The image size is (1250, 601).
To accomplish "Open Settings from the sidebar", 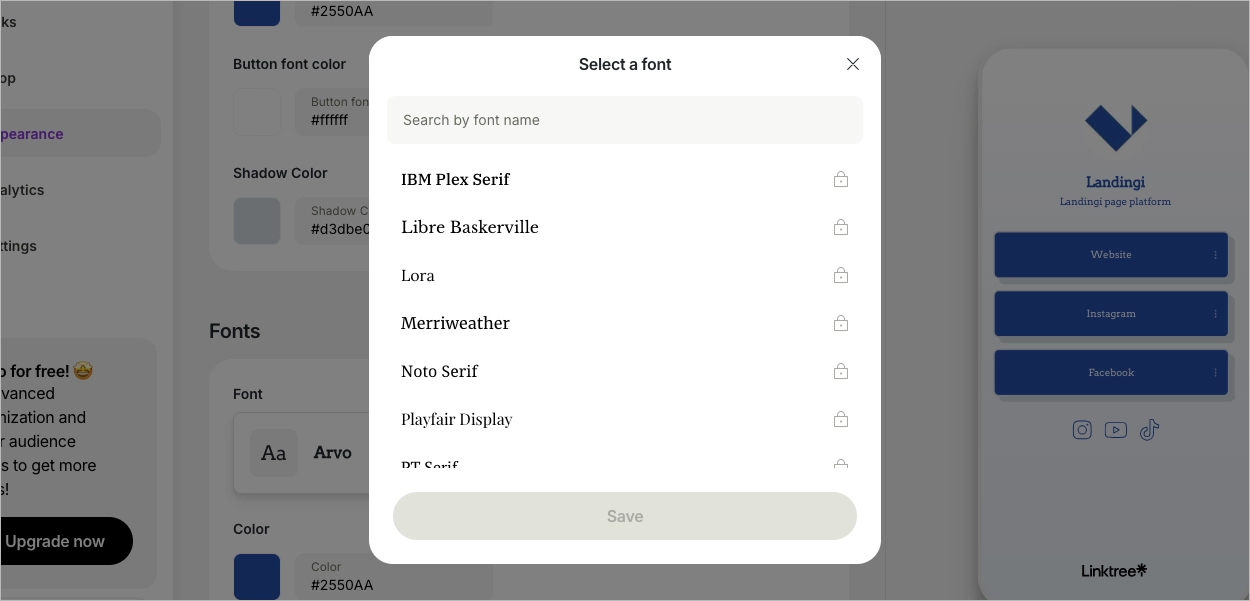I will (18, 246).
